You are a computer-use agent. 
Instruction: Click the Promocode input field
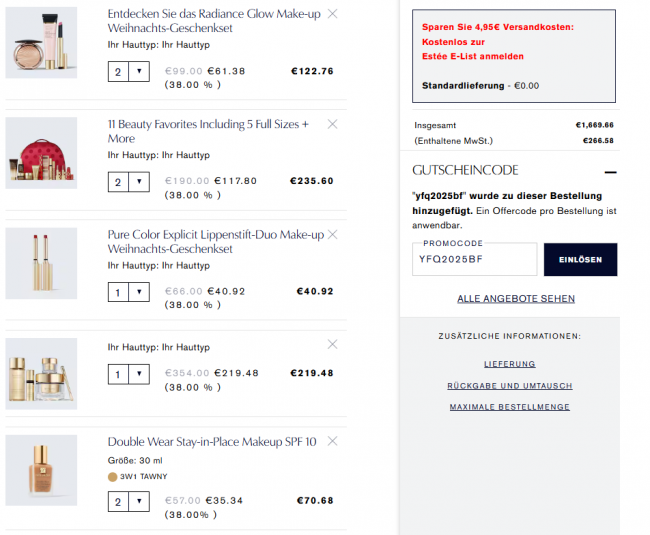point(474,260)
